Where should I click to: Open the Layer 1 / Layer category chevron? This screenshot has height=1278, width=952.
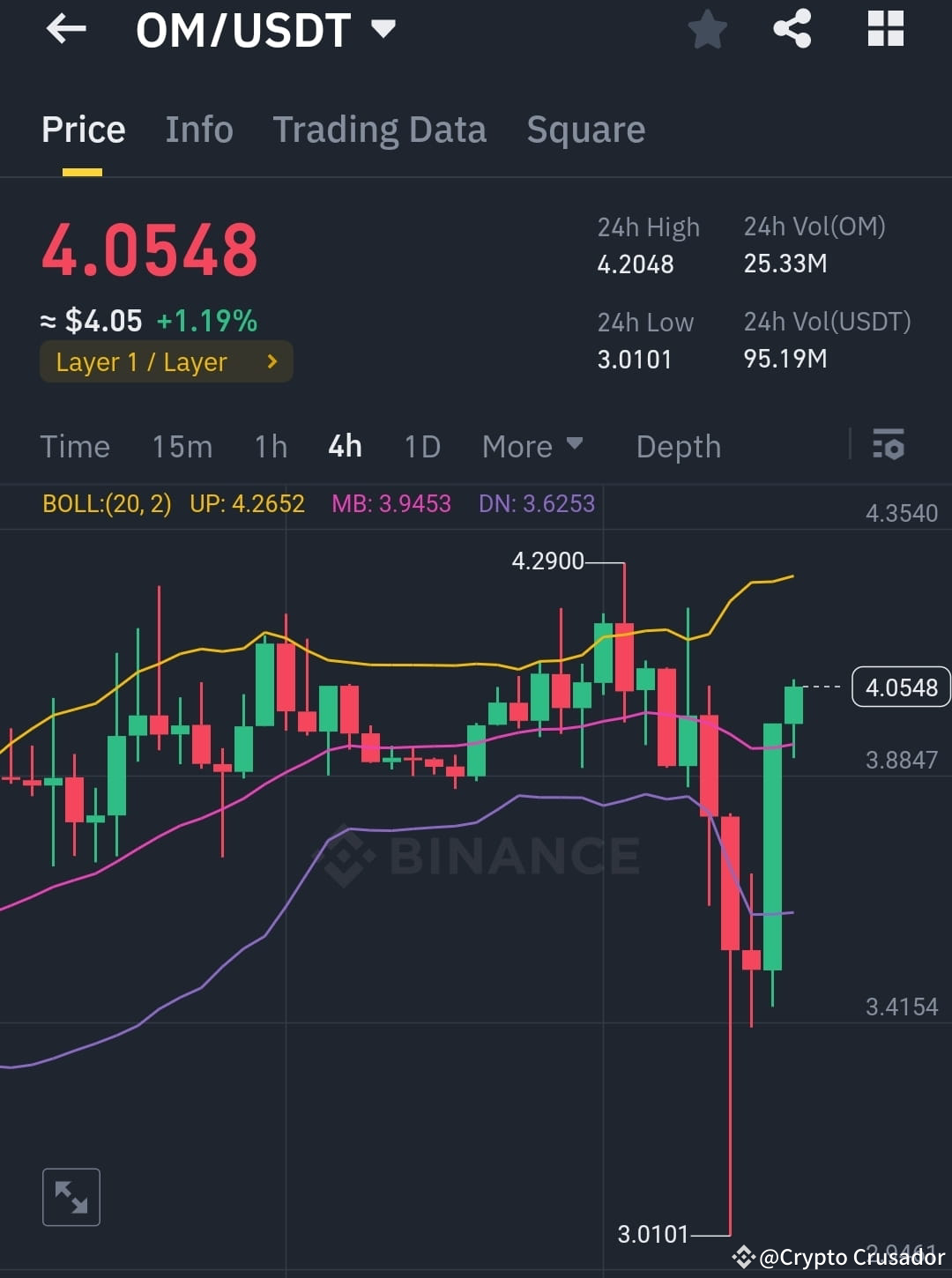click(x=271, y=361)
